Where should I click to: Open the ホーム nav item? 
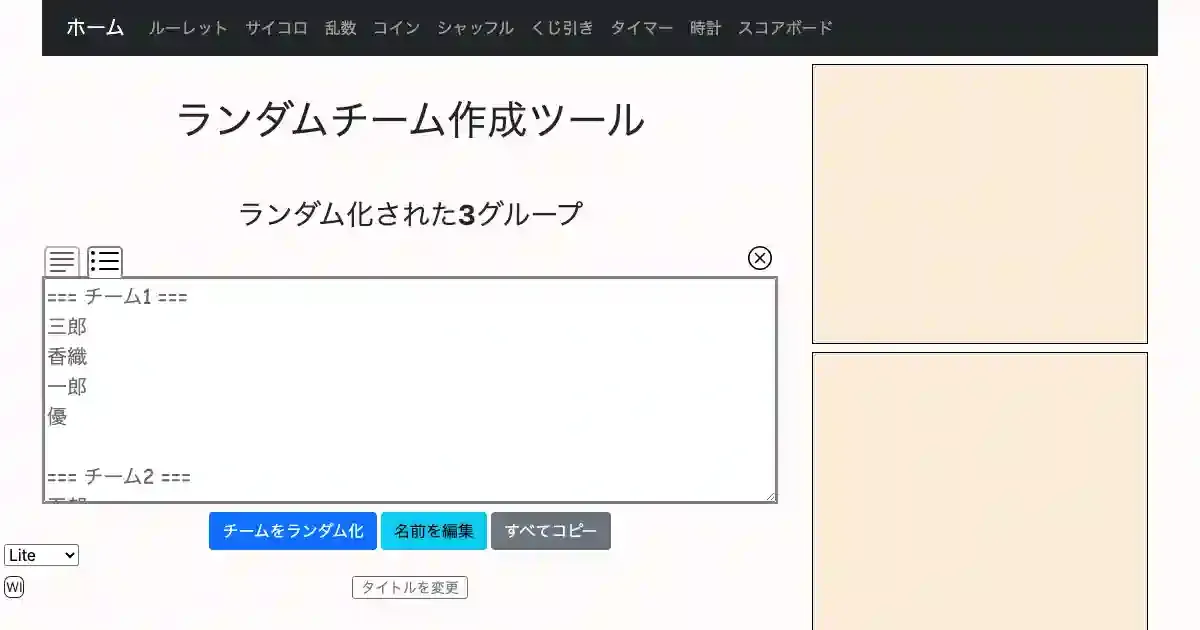pos(95,28)
